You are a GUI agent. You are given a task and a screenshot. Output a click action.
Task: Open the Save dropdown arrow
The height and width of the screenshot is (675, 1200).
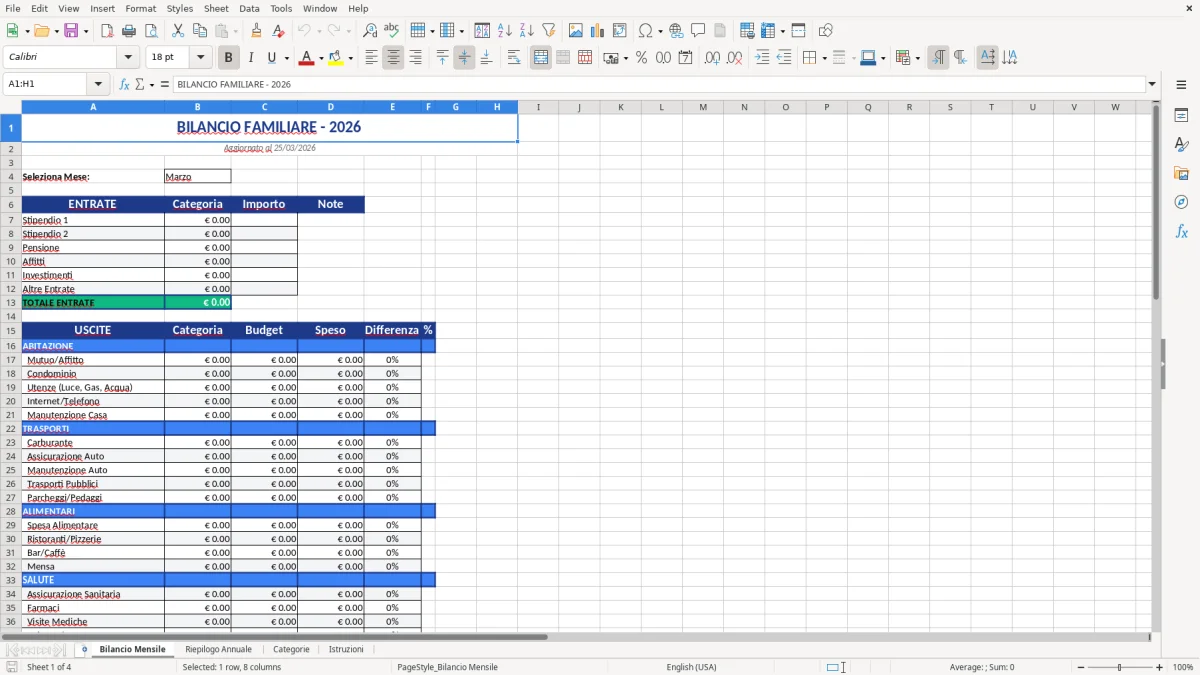click(x=85, y=31)
